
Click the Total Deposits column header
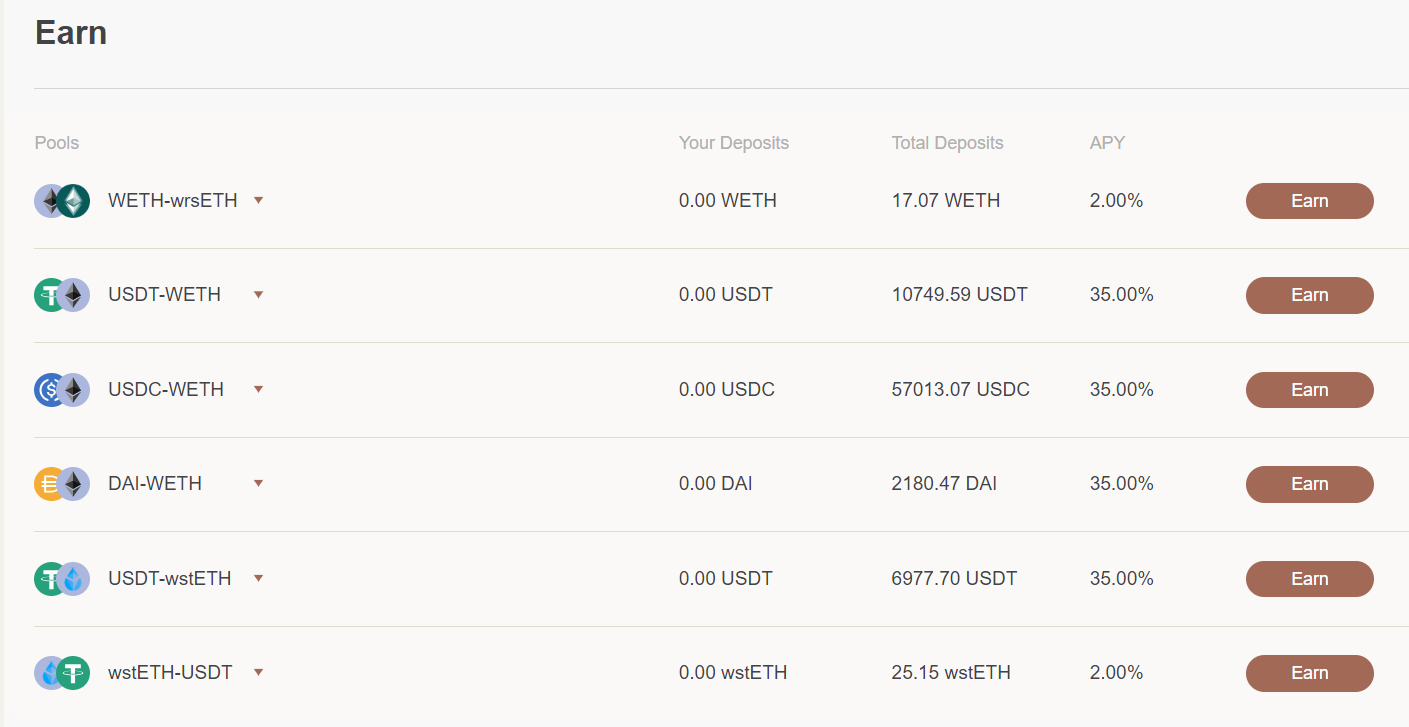pyautogui.click(x=947, y=143)
